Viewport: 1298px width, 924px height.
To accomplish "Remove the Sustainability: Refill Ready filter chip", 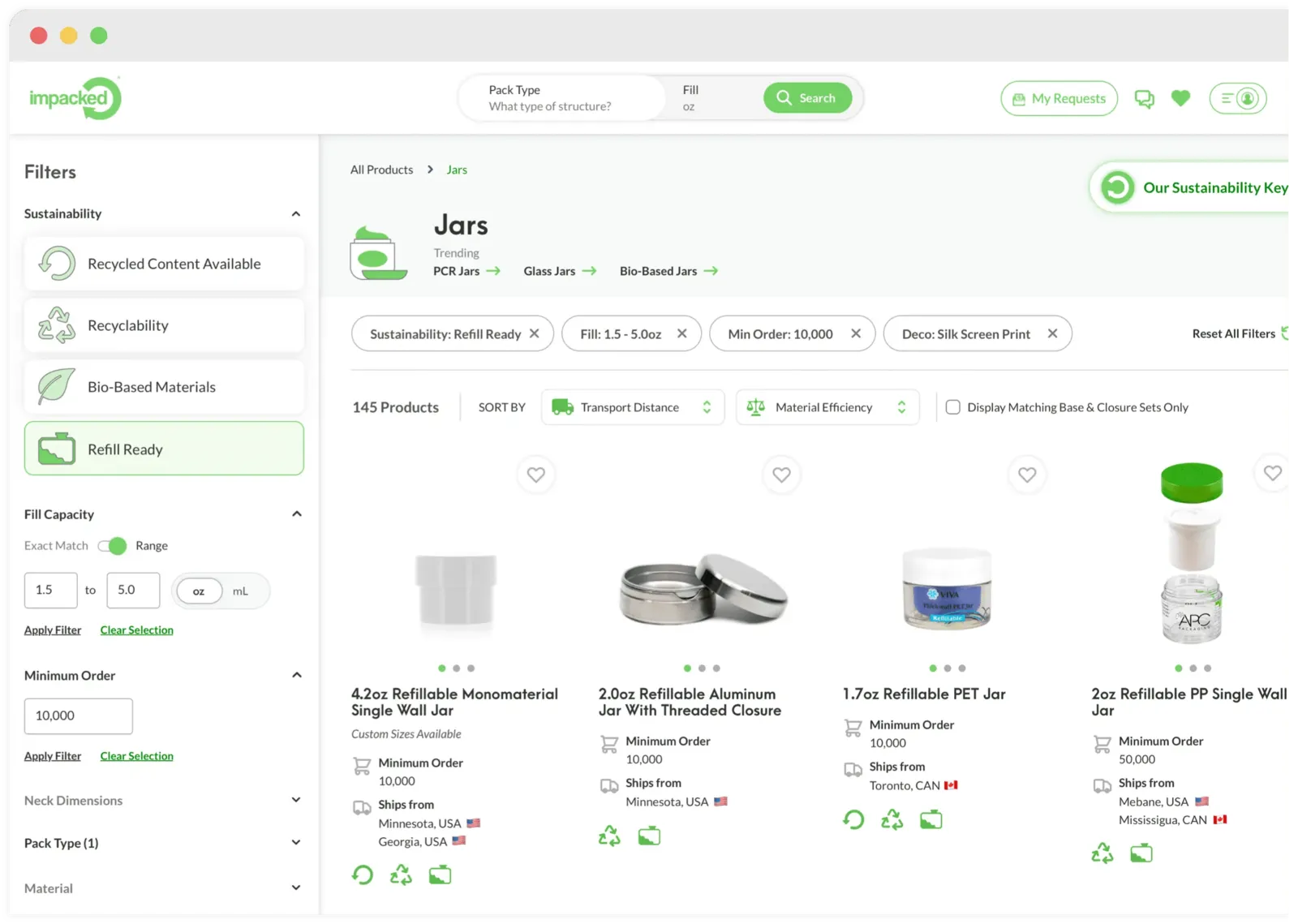I will pos(535,333).
